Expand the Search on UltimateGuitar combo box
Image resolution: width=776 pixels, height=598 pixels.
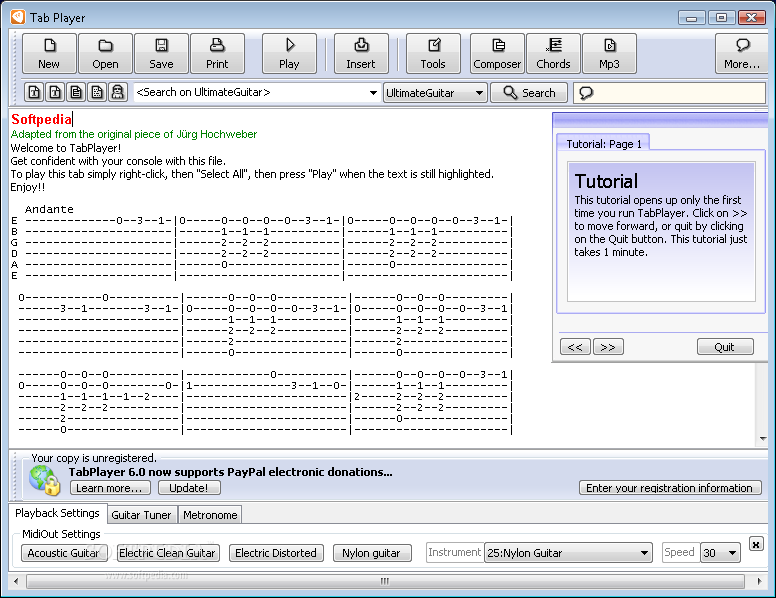tap(373, 93)
